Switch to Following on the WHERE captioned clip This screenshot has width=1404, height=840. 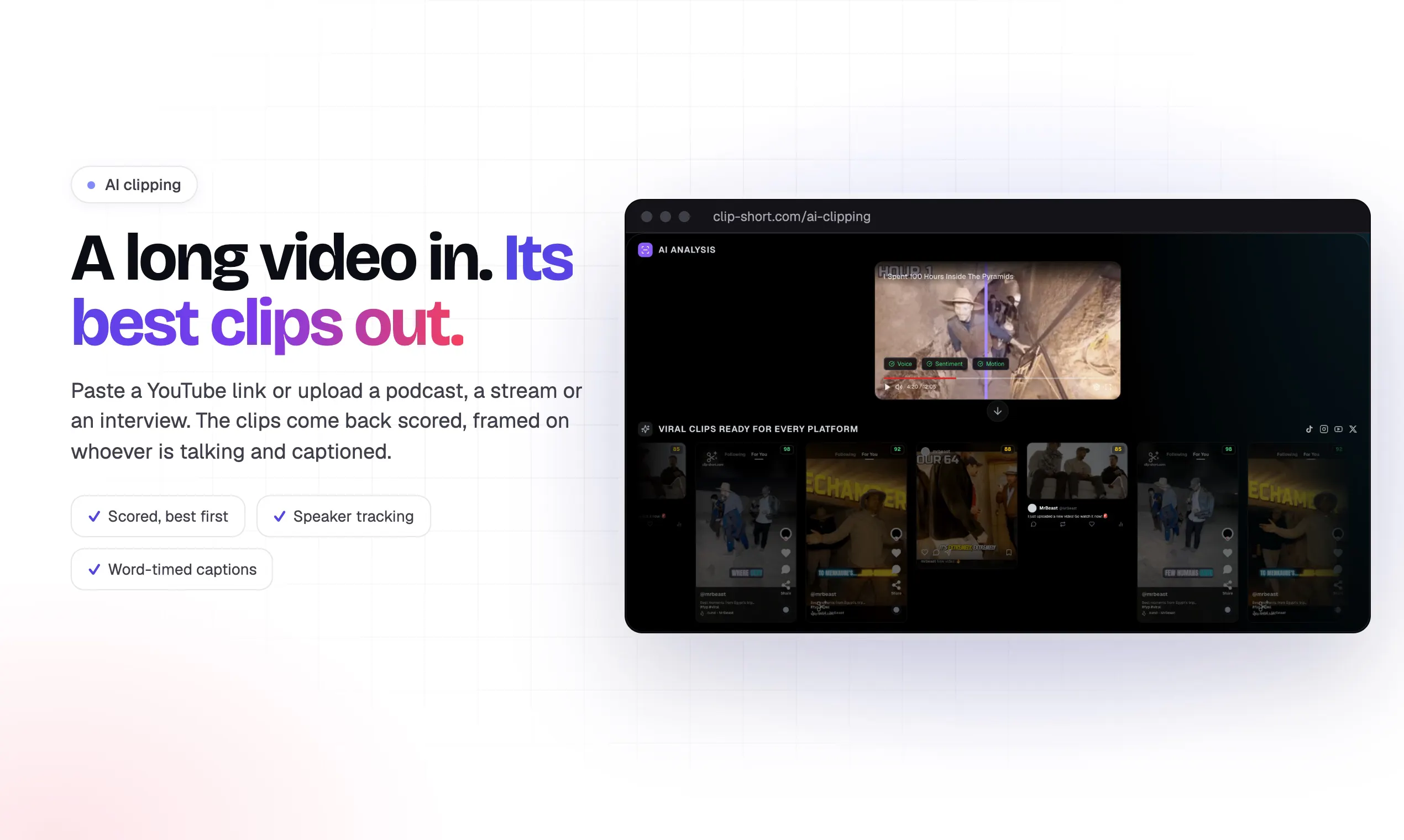click(735, 454)
